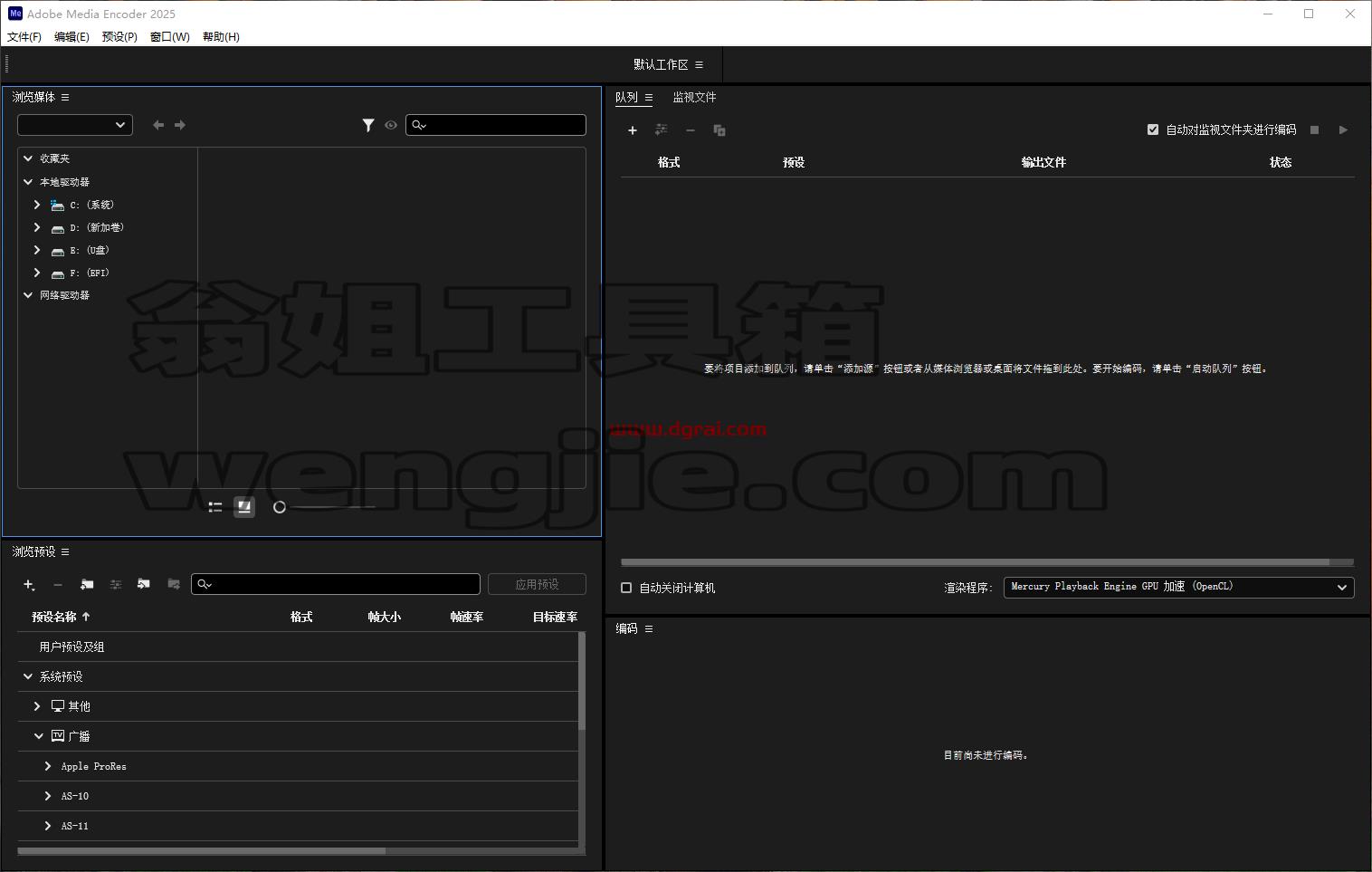Click the stop queue square button
Screen dimensions: 1372x872
point(1315,129)
